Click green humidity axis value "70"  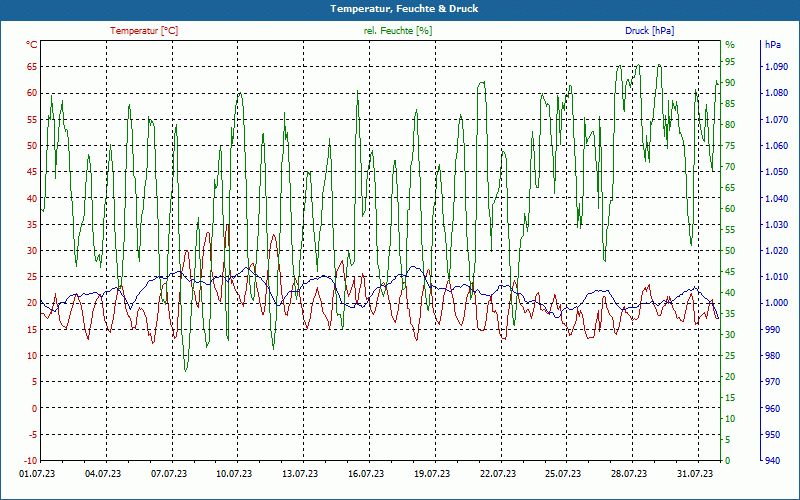pyautogui.click(x=731, y=167)
